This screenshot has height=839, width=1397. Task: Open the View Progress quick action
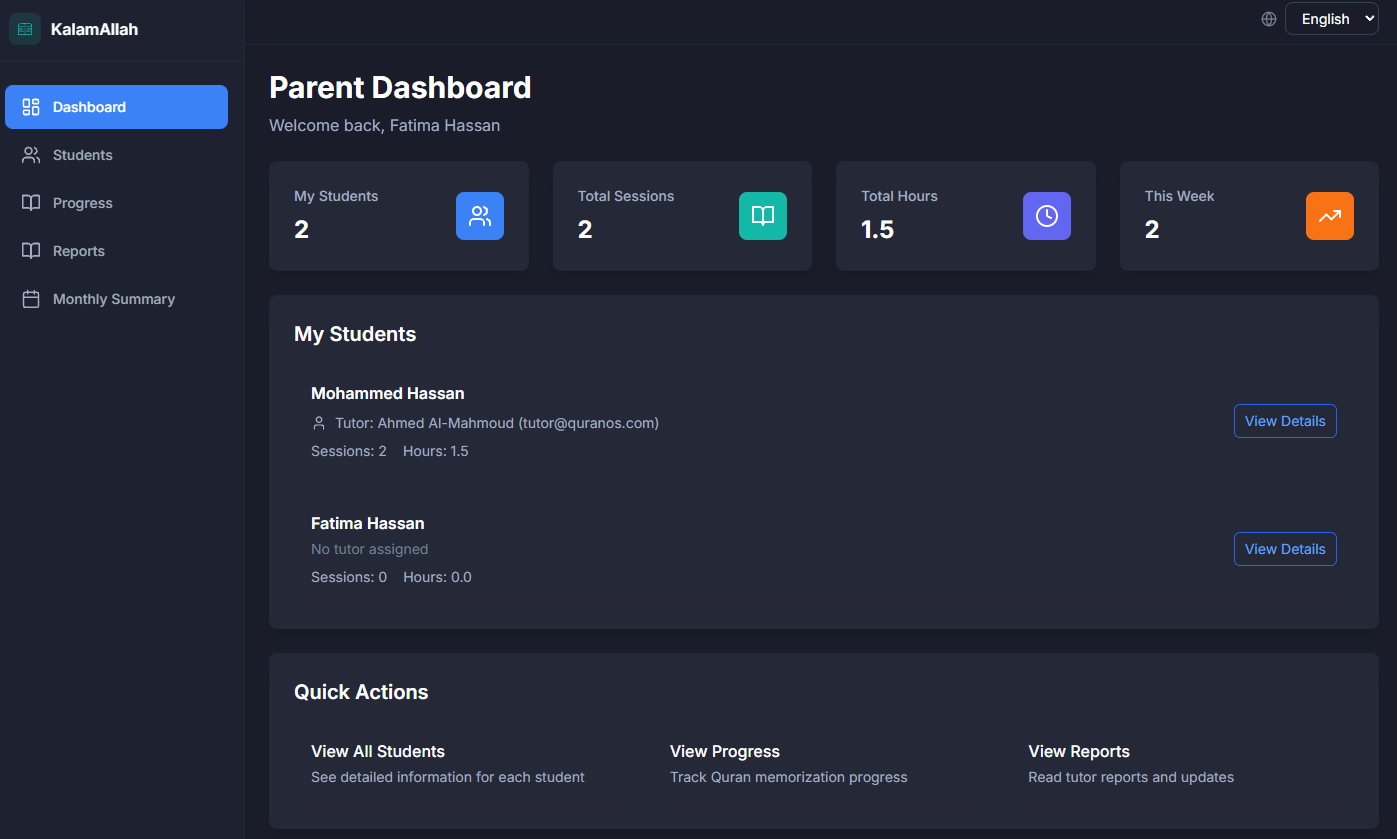724,751
